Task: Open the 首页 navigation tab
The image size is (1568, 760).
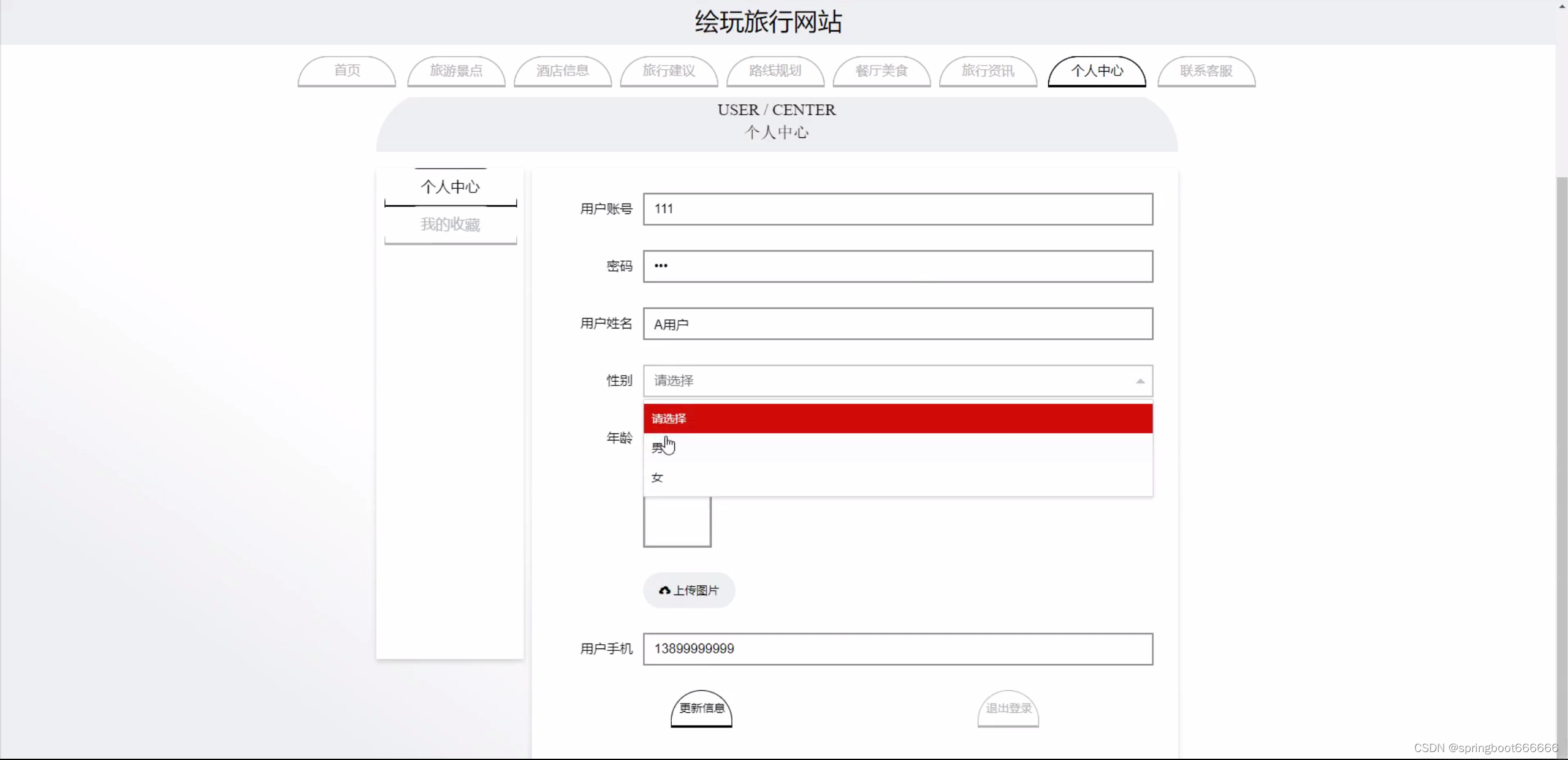Action: [347, 71]
